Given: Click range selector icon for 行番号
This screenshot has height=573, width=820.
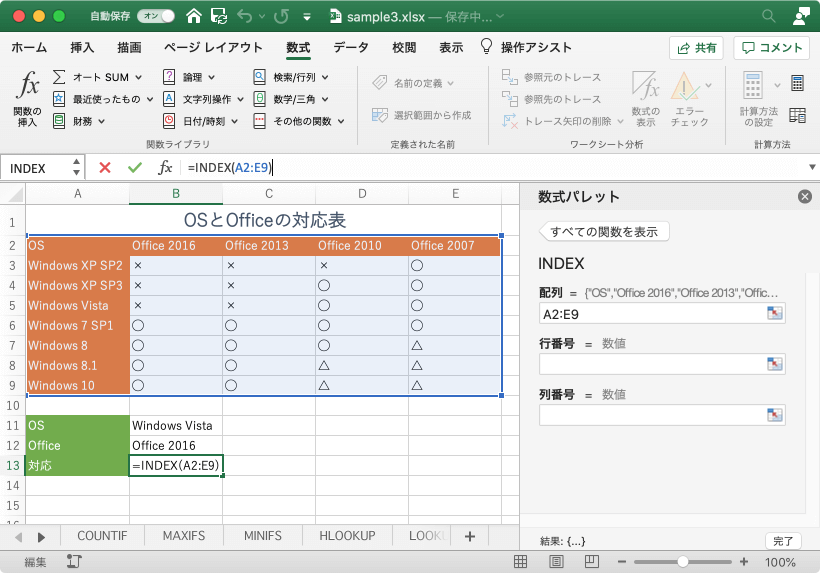Looking at the screenshot, I should [x=775, y=364].
